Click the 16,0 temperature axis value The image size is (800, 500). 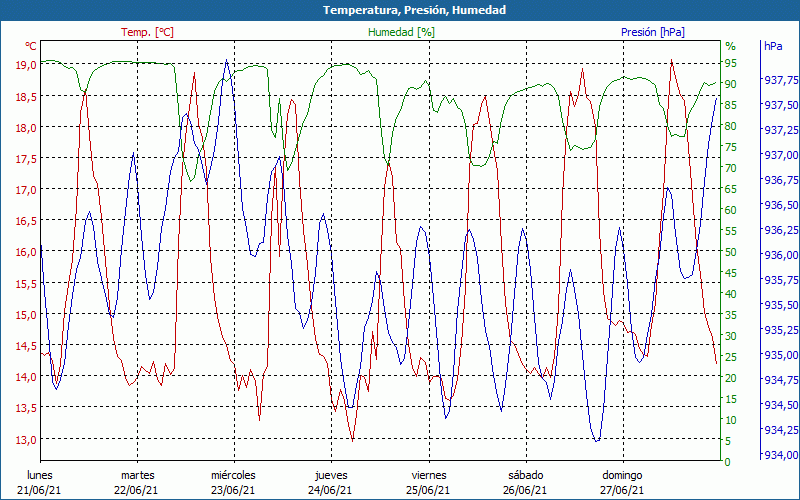pyautogui.click(x=27, y=252)
